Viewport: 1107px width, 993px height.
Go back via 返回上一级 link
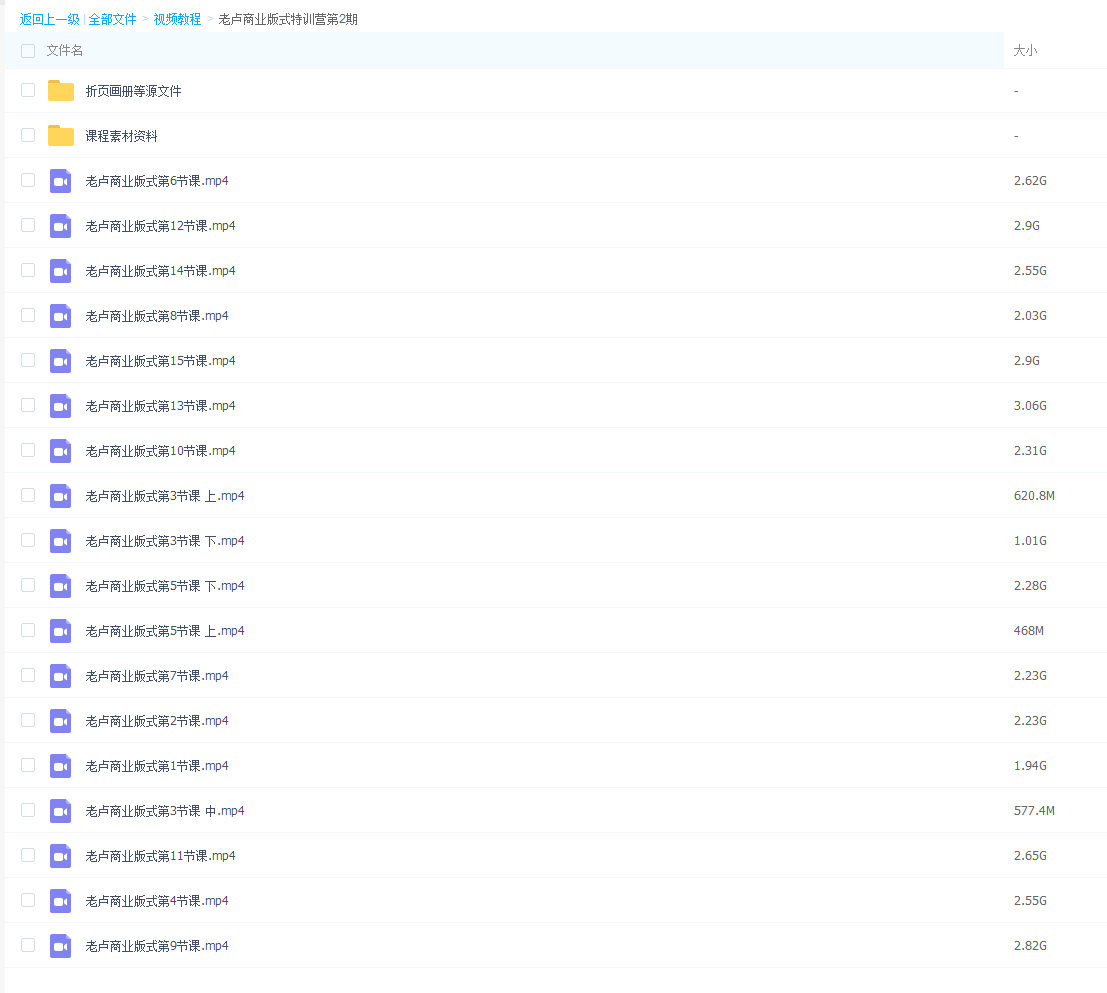pos(49,19)
